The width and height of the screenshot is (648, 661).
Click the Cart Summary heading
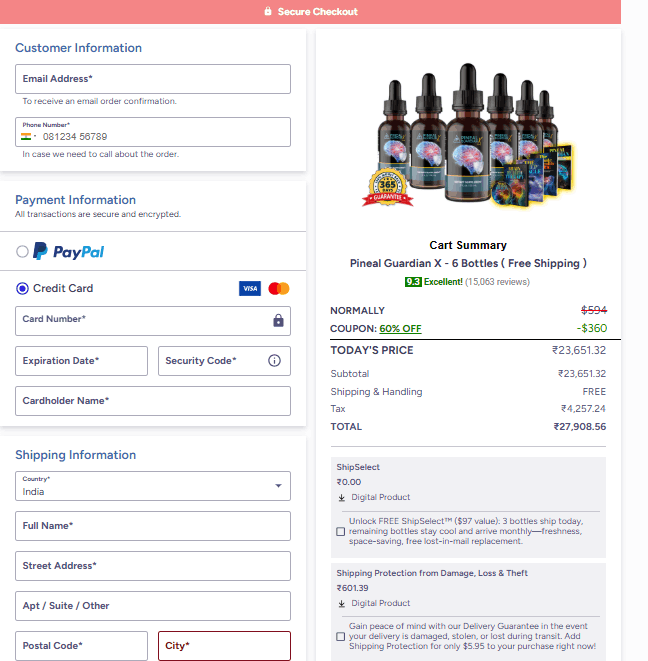coord(468,245)
